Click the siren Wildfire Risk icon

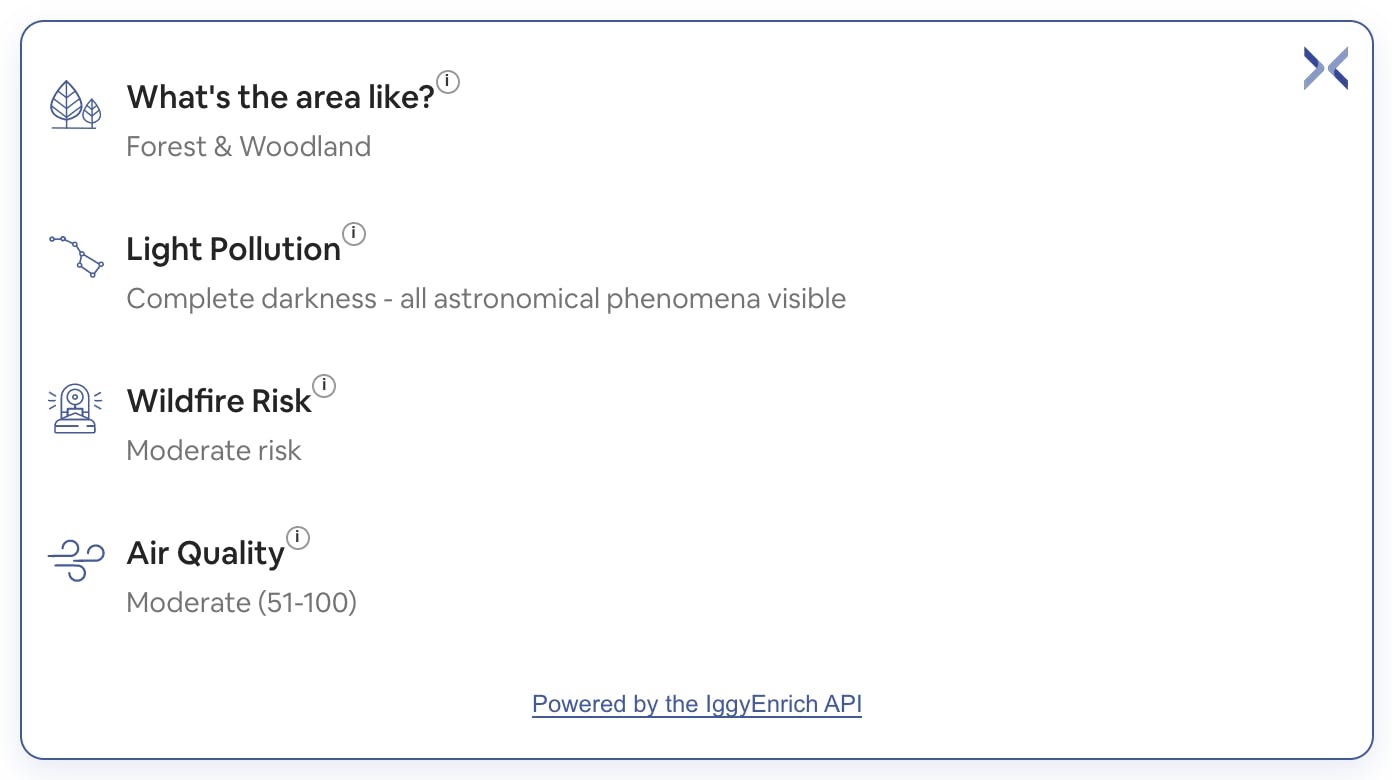tap(76, 409)
